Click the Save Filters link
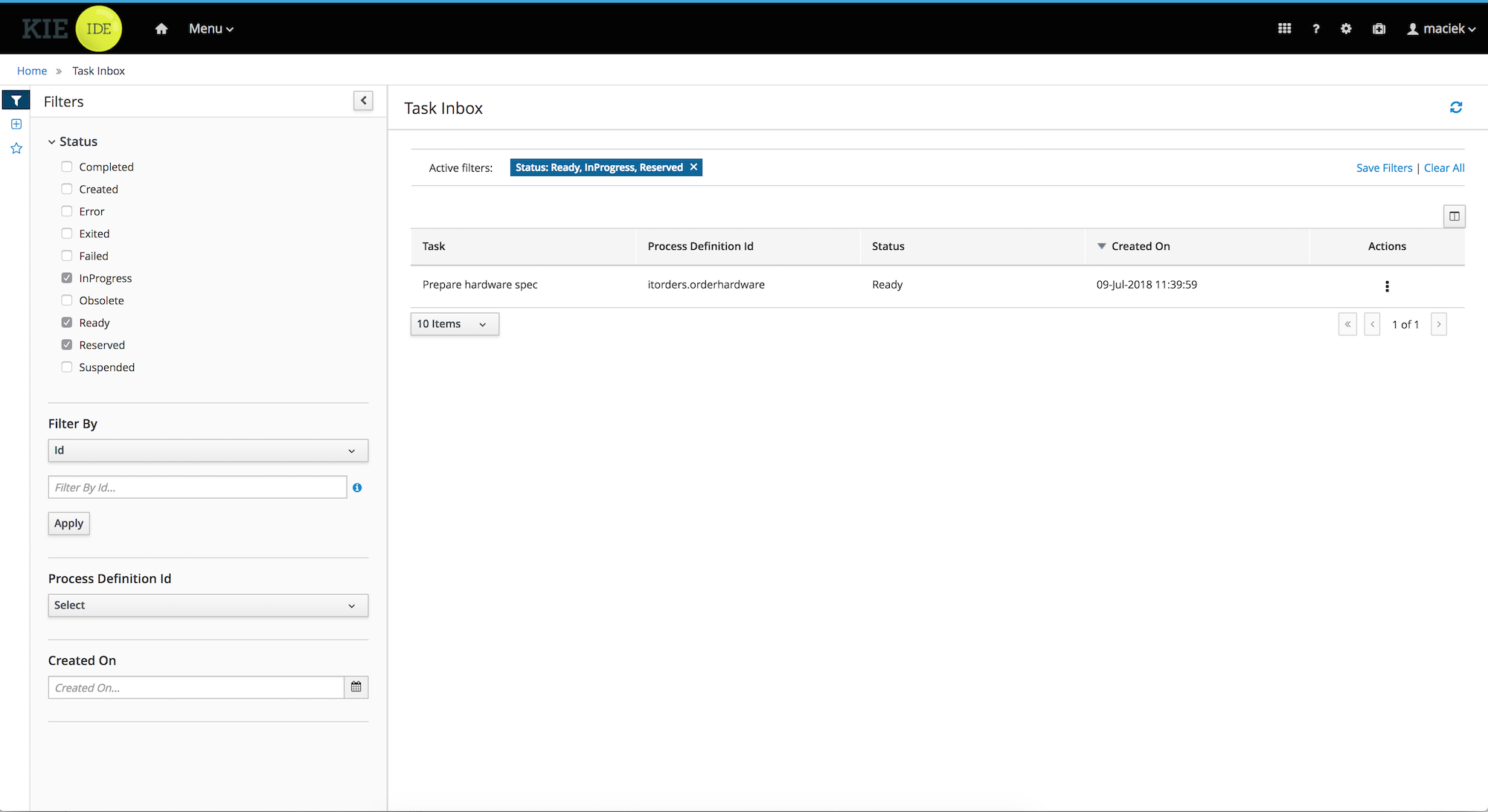This screenshot has height=812, width=1488. [1384, 167]
